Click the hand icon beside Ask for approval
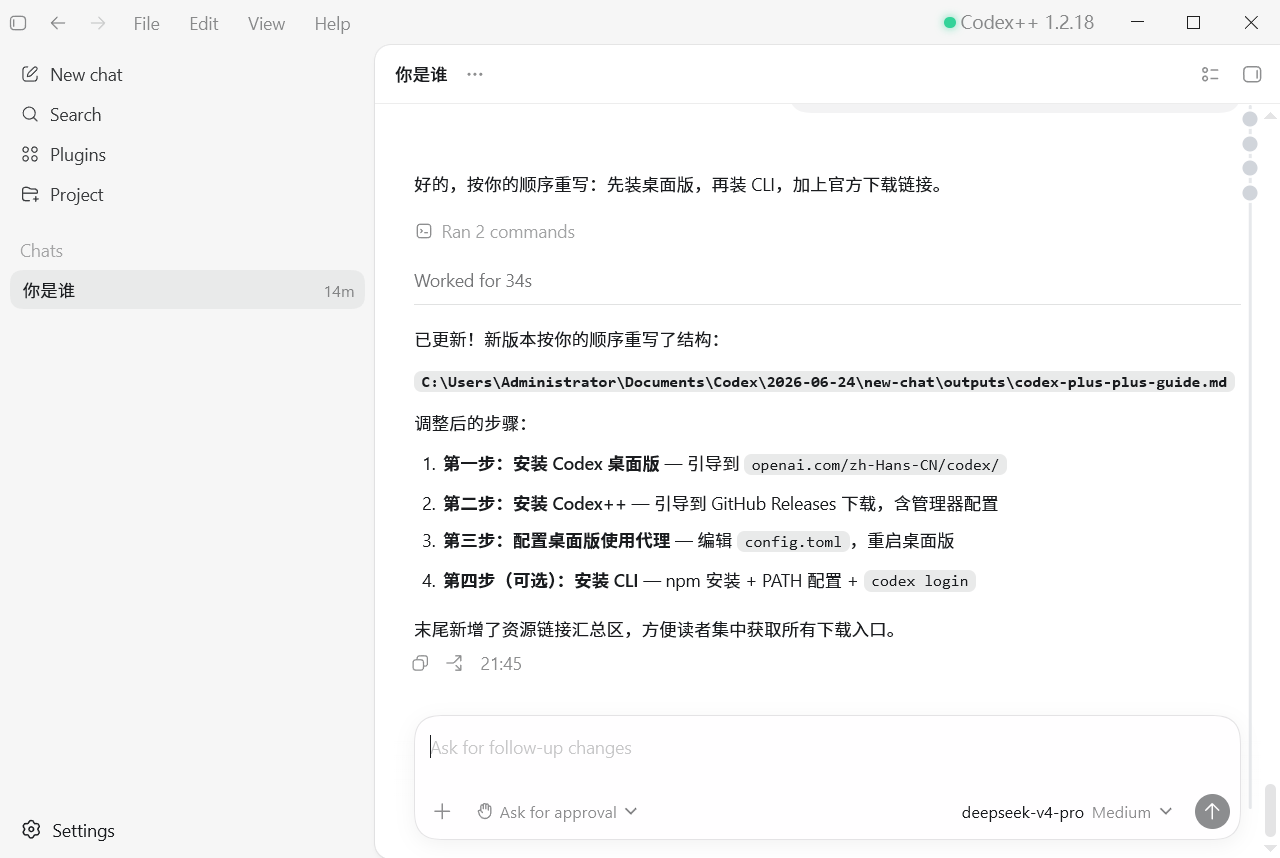1280x858 pixels. [485, 811]
